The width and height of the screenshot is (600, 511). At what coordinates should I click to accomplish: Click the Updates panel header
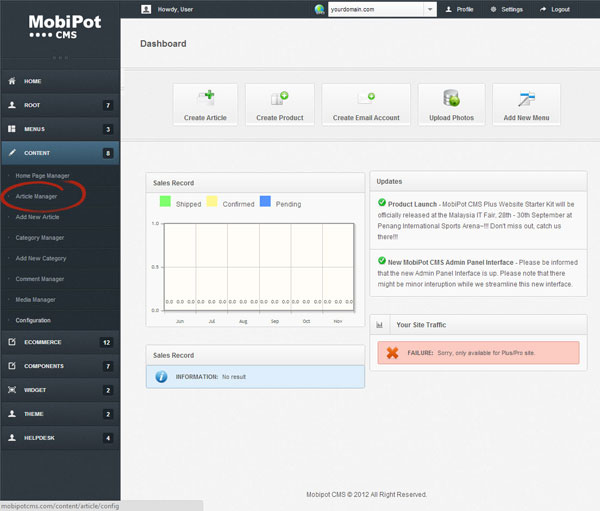coord(478,181)
